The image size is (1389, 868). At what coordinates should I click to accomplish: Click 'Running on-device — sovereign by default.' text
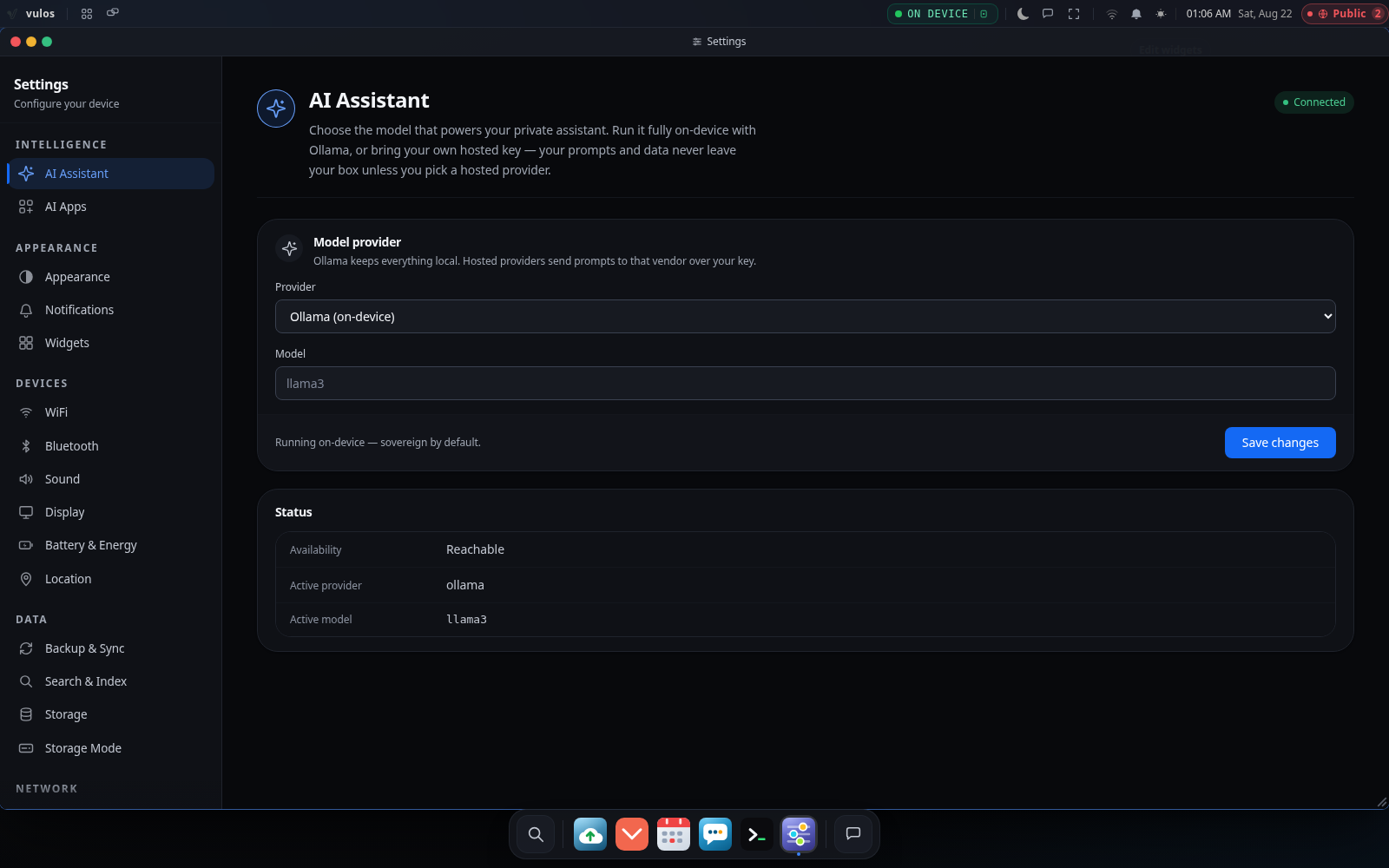pos(378,443)
